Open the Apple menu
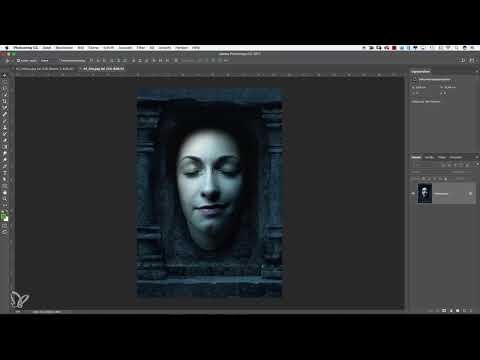This screenshot has width=480, height=360. pyautogui.click(x=6, y=48)
